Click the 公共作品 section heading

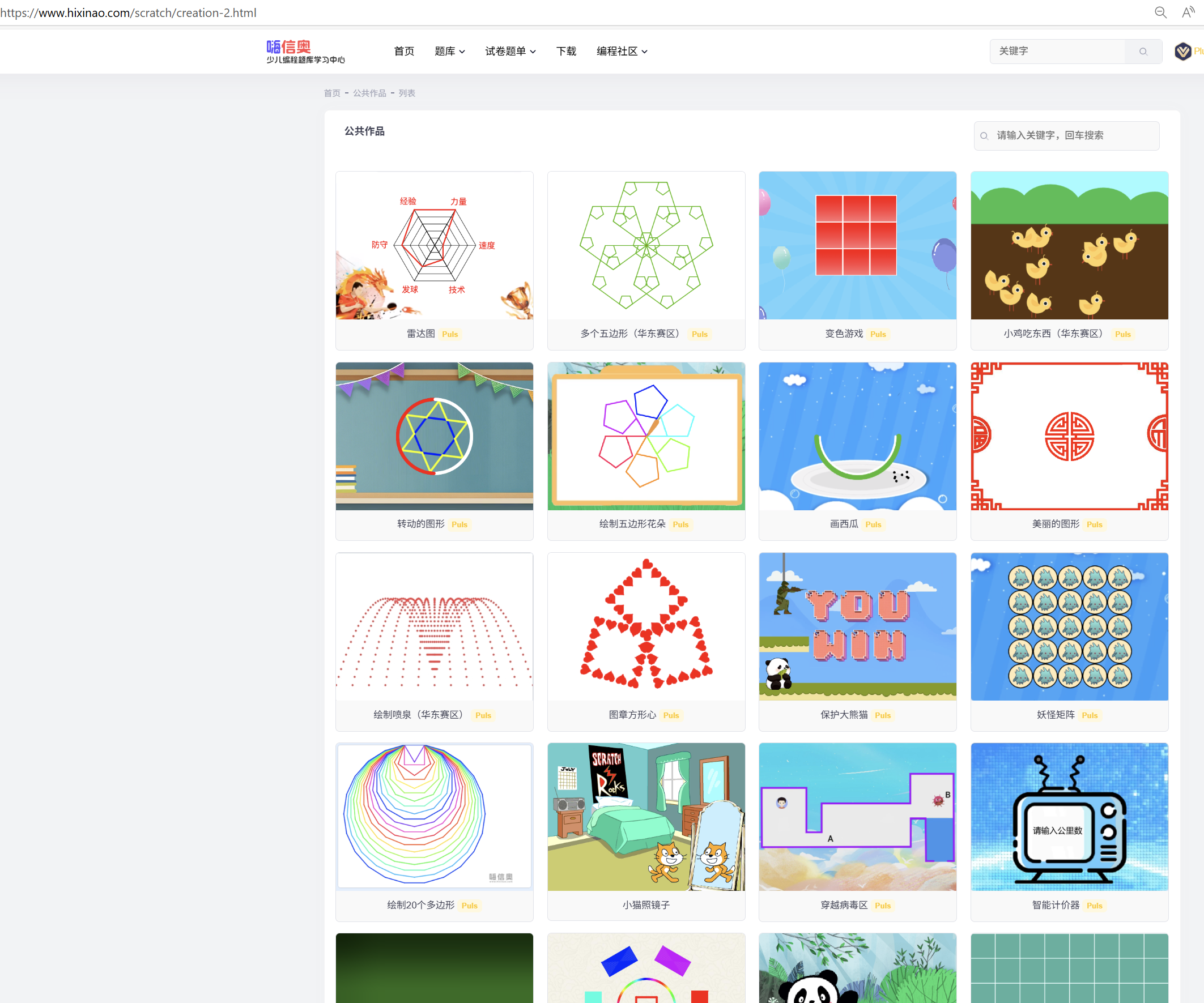pyautogui.click(x=365, y=131)
